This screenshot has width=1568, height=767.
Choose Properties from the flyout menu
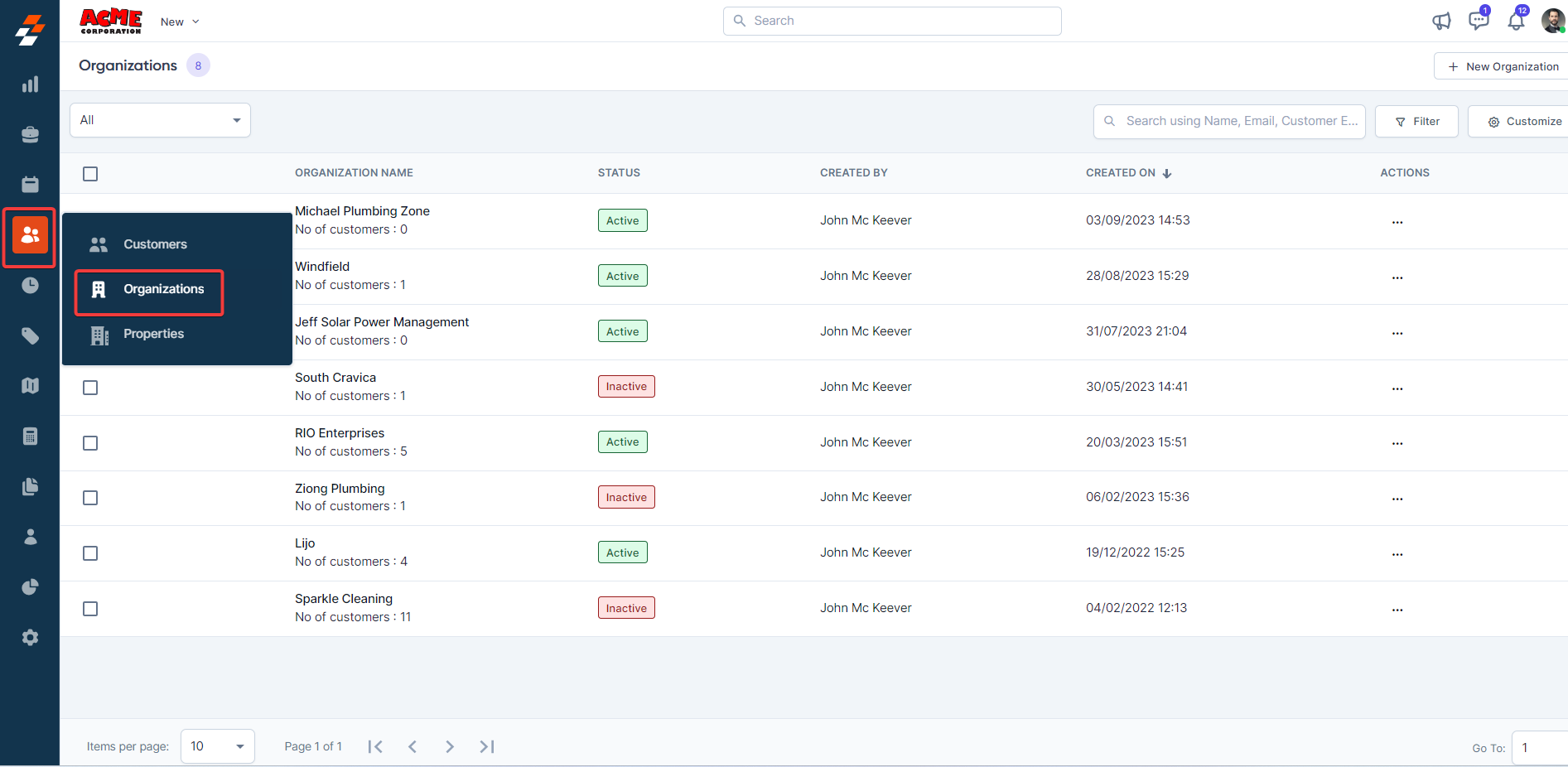(x=153, y=334)
